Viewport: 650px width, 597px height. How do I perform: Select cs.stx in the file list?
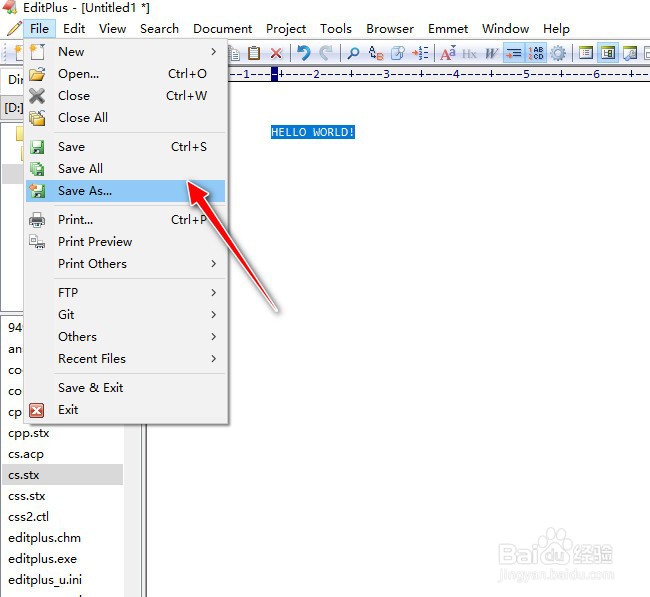tap(63, 475)
